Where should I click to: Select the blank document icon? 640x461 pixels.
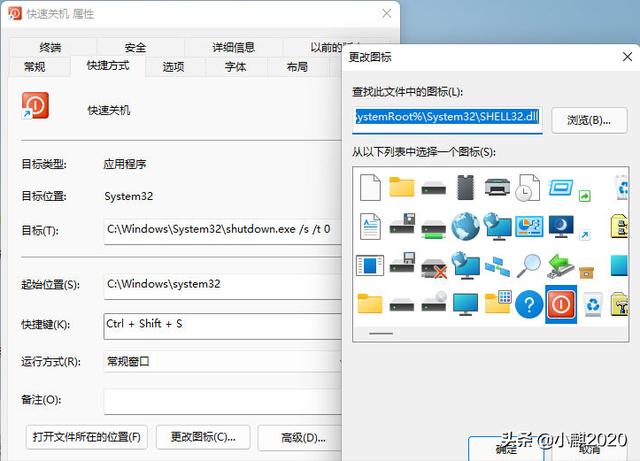click(x=370, y=187)
